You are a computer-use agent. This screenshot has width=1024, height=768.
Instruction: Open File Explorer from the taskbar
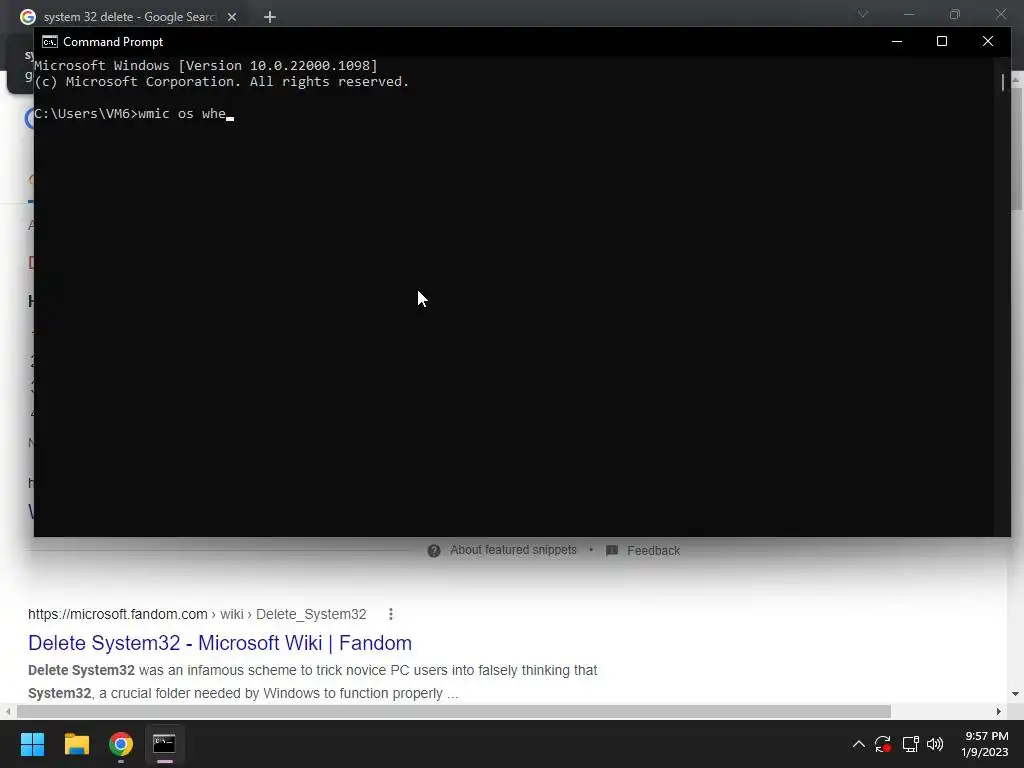pos(76,744)
